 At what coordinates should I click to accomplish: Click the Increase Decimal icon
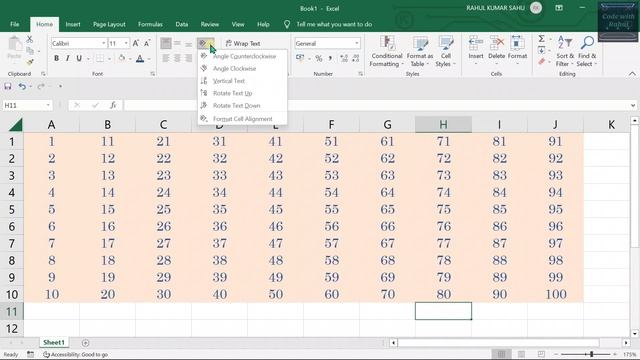click(344, 58)
